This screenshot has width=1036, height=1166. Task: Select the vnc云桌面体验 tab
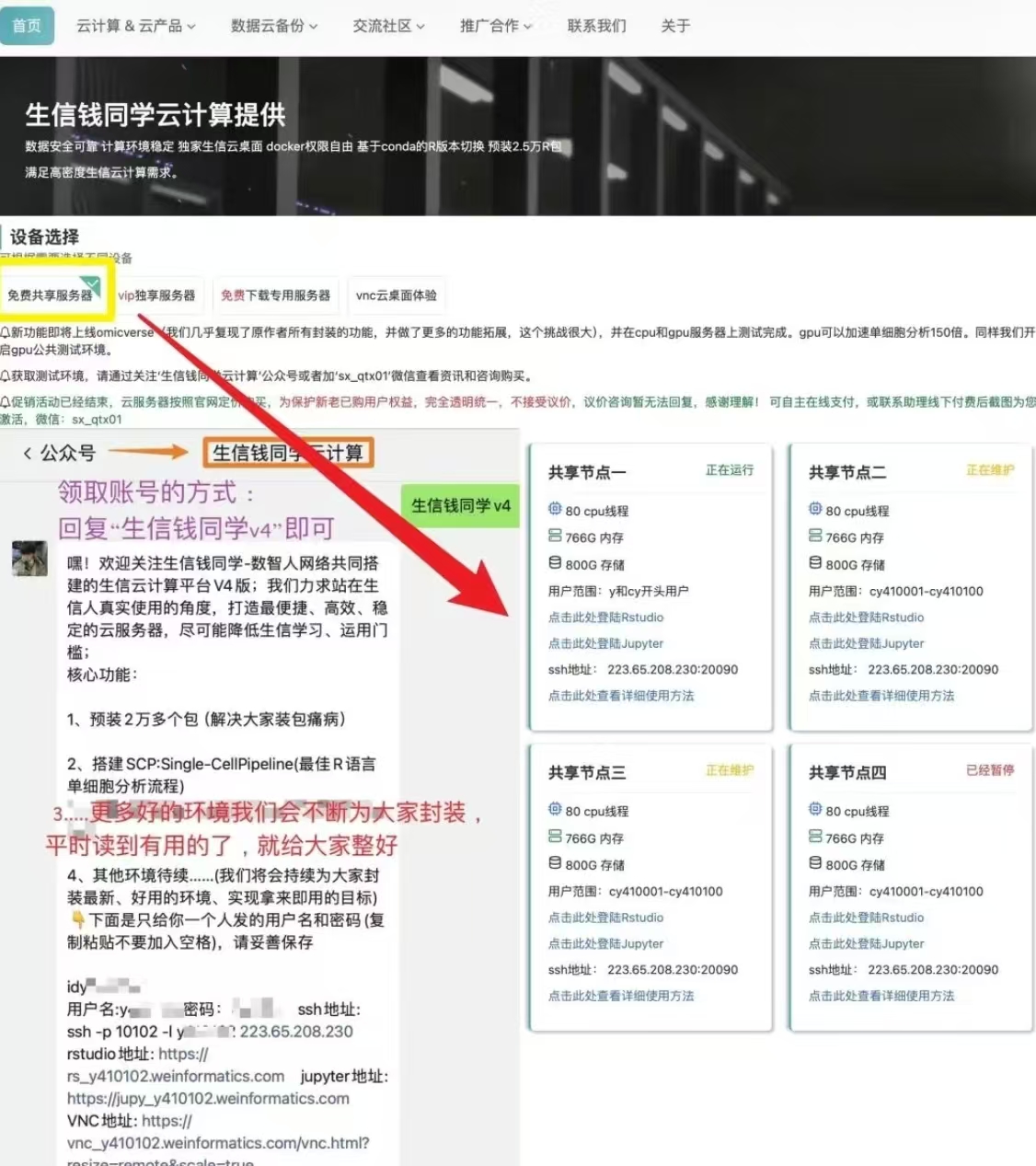[x=397, y=295]
